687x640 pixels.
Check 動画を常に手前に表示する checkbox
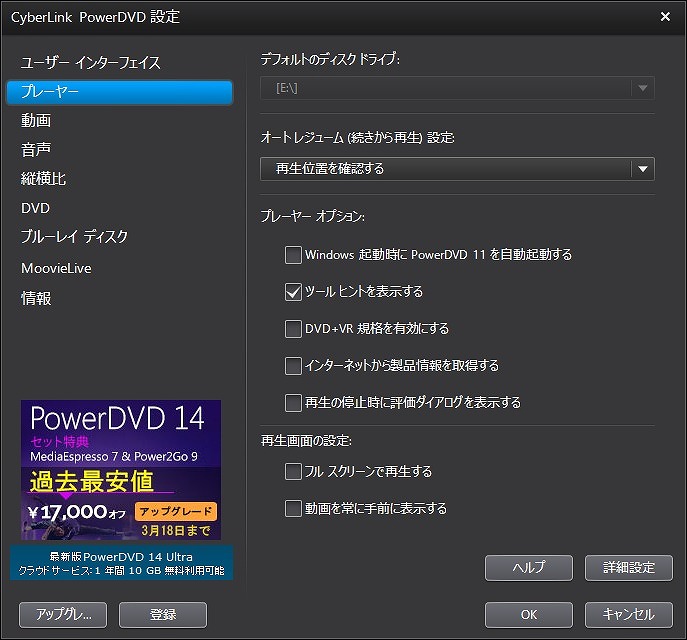coord(293,508)
